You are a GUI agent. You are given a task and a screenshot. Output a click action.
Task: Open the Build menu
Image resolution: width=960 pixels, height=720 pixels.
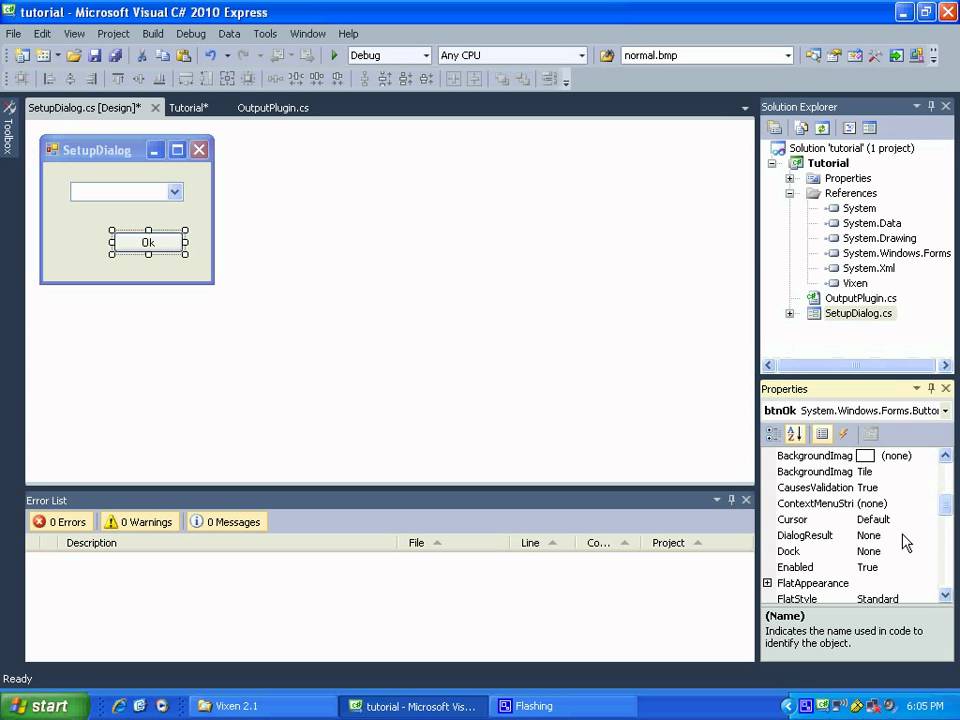(x=152, y=34)
